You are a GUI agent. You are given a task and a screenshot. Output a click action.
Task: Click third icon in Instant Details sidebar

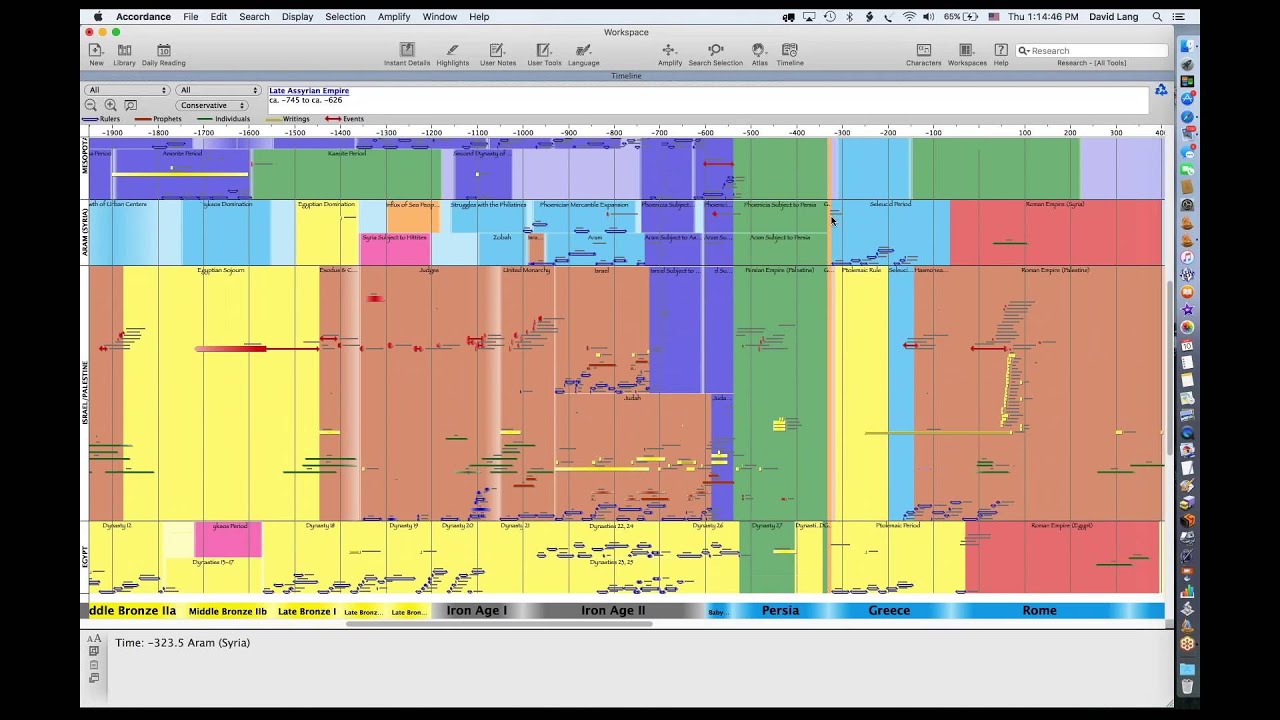pos(94,665)
